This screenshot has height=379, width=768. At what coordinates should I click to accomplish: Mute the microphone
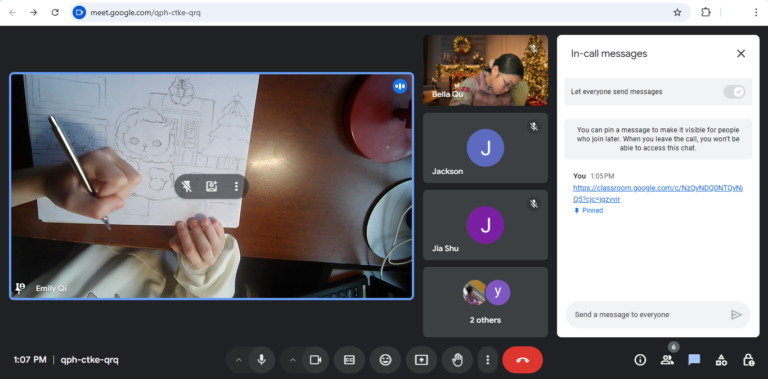[262, 360]
